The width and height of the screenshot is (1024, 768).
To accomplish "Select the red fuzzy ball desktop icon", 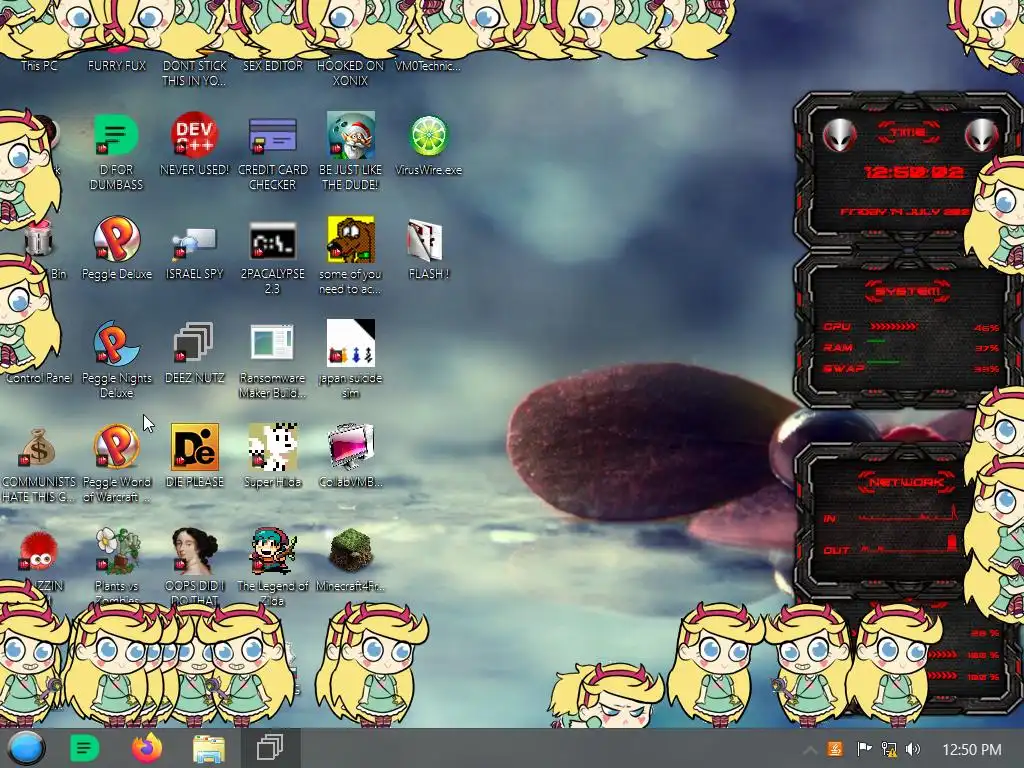I will point(38,551).
